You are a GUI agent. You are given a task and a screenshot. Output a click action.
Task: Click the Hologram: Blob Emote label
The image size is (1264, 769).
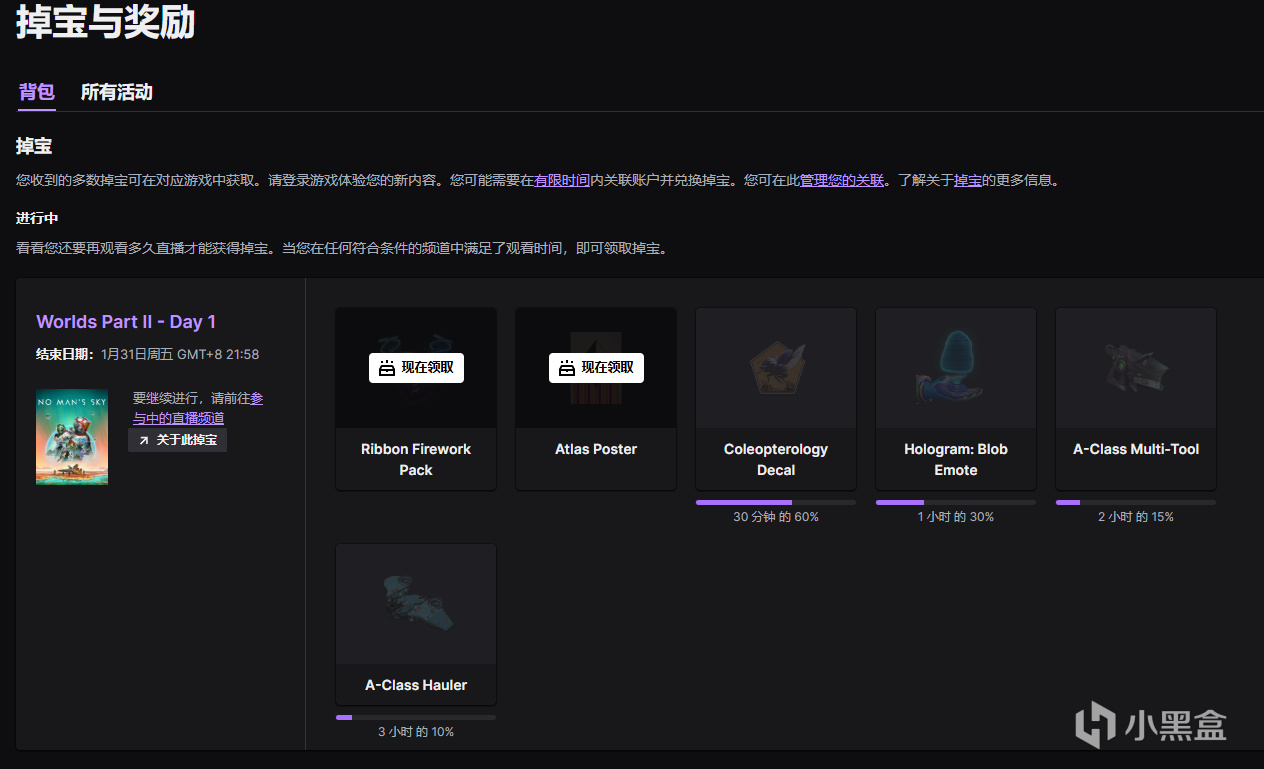[x=956, y=460]
